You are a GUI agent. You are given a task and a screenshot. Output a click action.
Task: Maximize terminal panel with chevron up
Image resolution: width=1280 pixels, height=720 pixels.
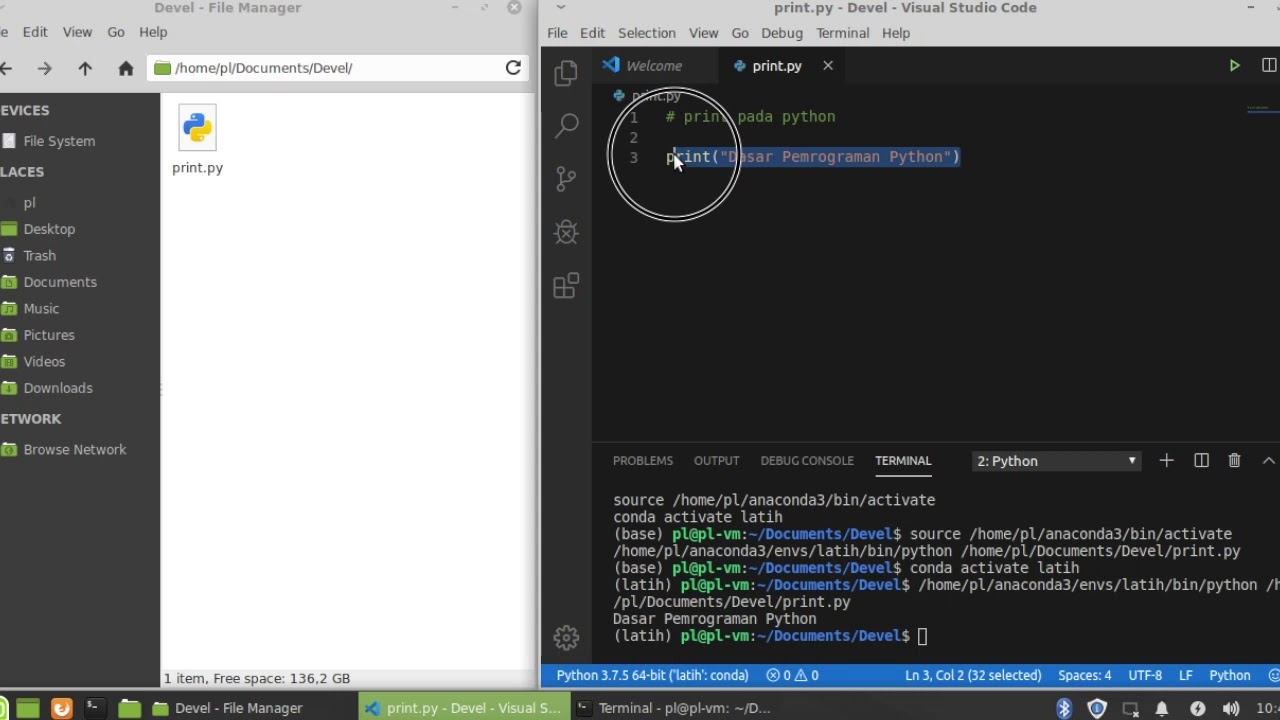tap(1268, 460)
